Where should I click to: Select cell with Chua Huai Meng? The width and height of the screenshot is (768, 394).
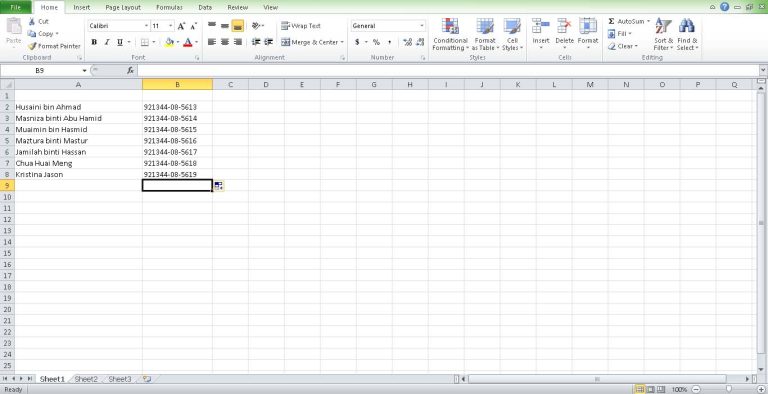click(78, 163)
